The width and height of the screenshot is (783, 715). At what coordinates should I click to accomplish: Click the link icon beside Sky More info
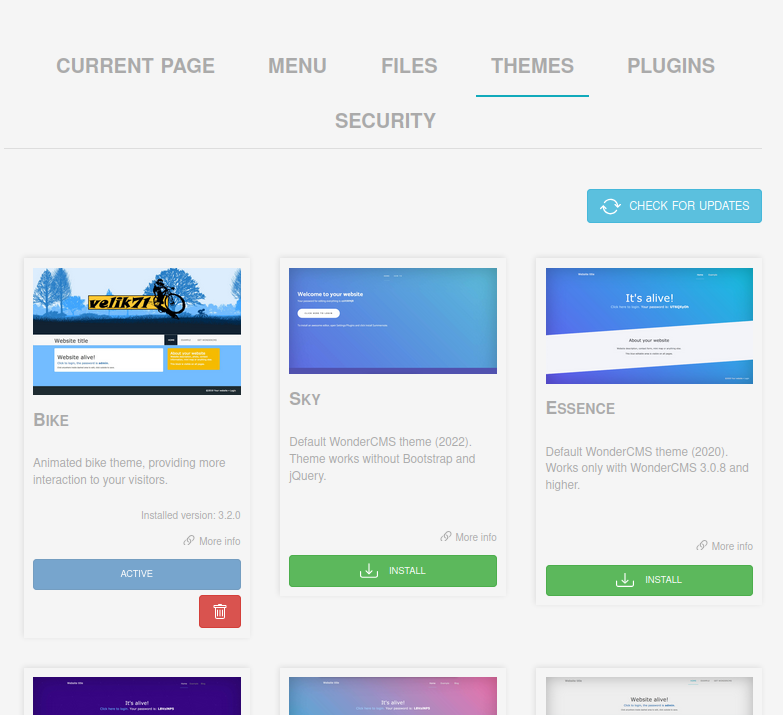[x=446, y=537]
